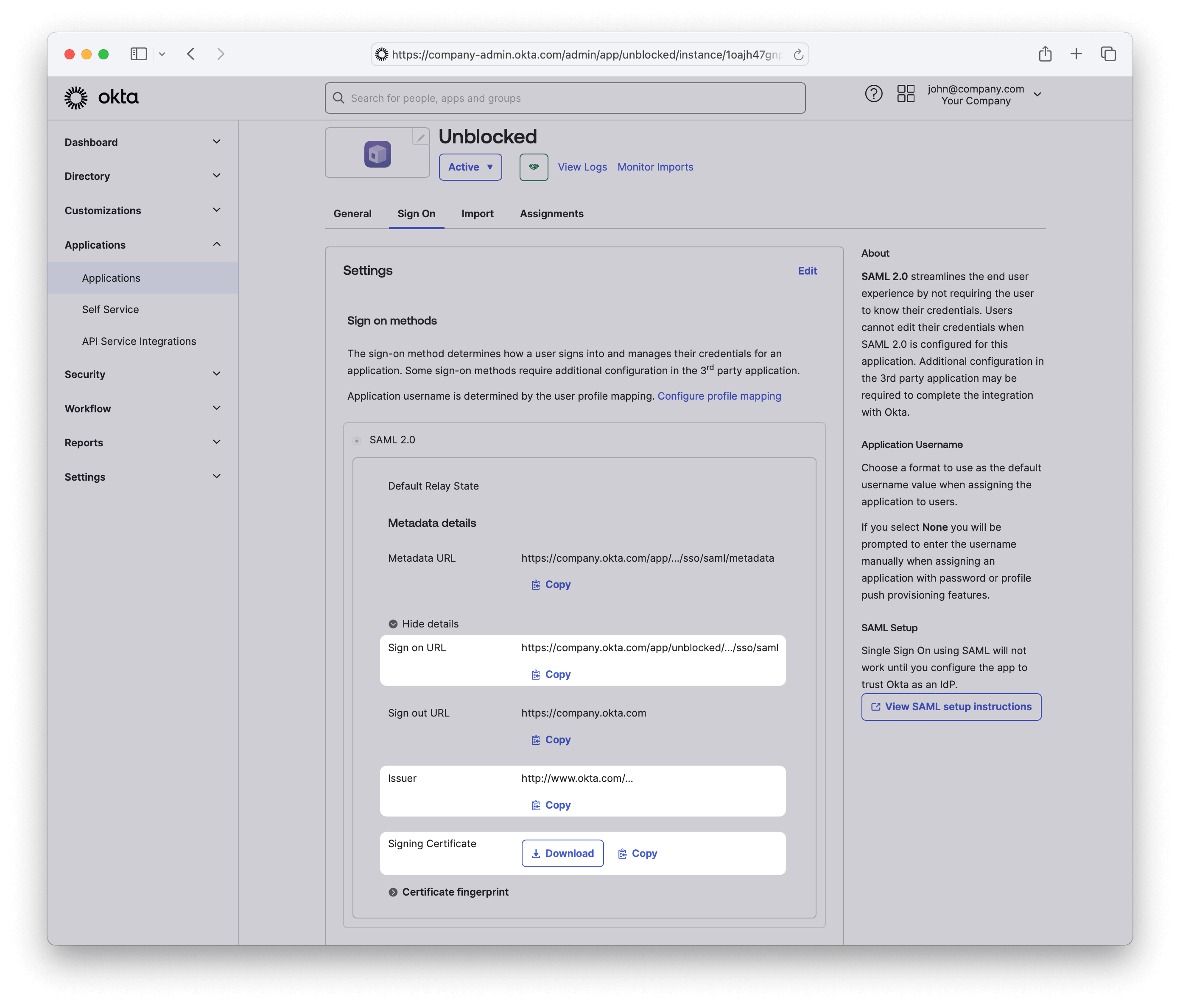Open Applications submenu item in sidebar
The image size is (1180, 1008).
click(x=143, y=277)
